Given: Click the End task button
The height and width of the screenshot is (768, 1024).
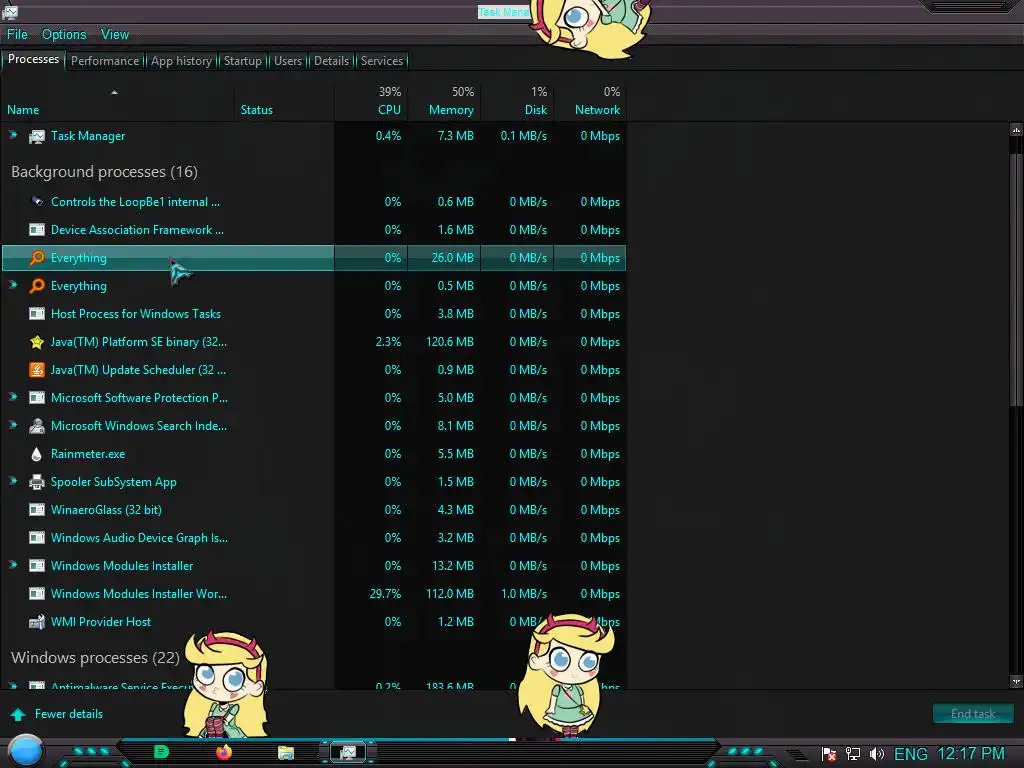Looking at the screenshot, I should (973, 714).
